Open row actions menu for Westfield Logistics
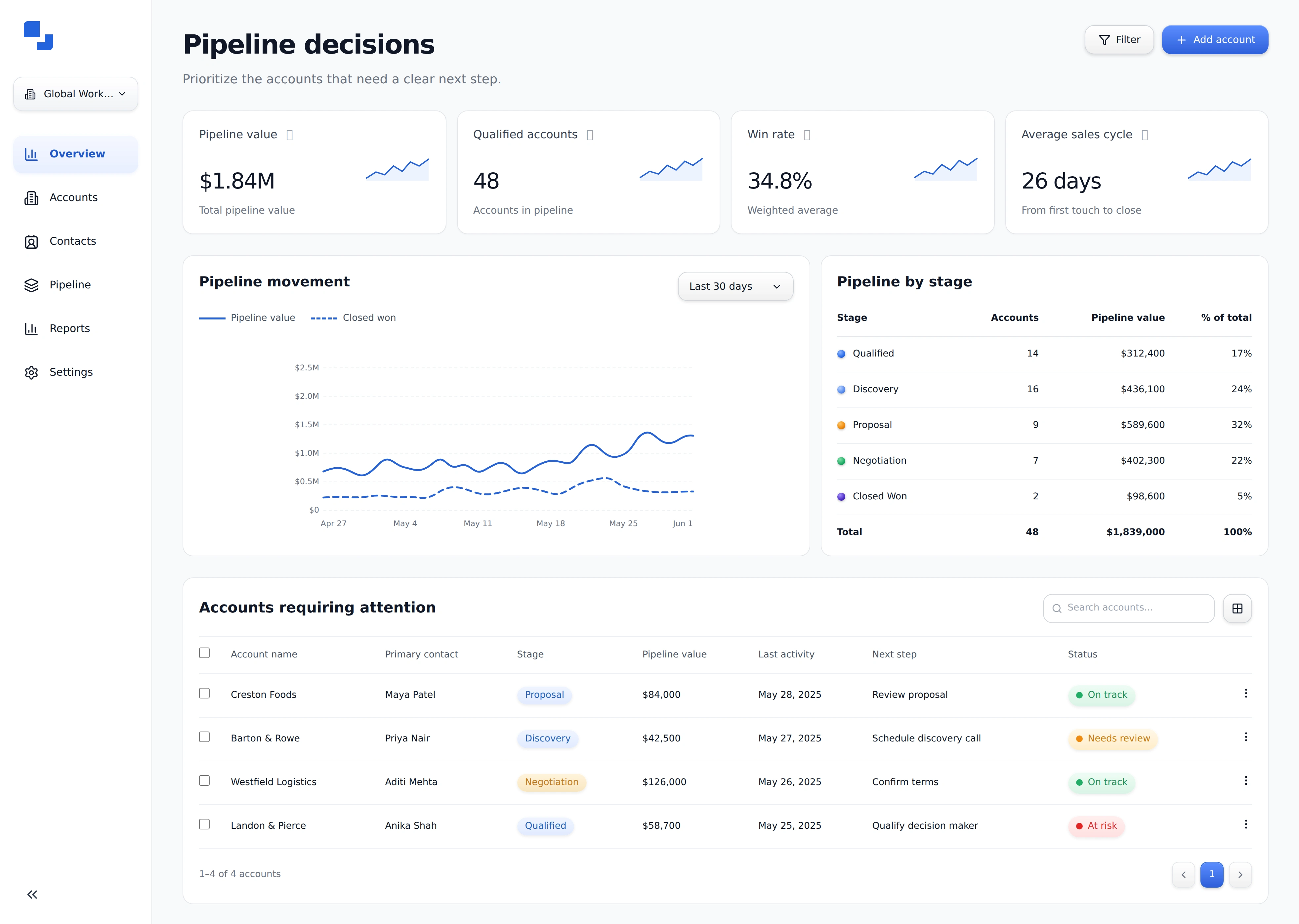This screenshot has height=924, width=1299. tap(1245, 781)
